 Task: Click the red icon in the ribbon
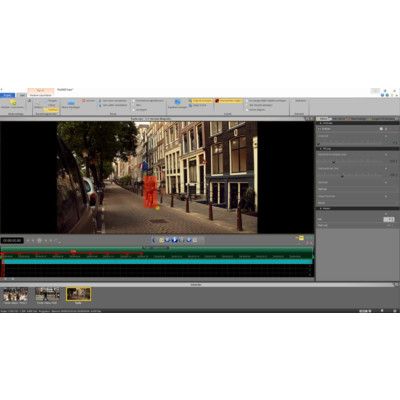tap(84, 100)
